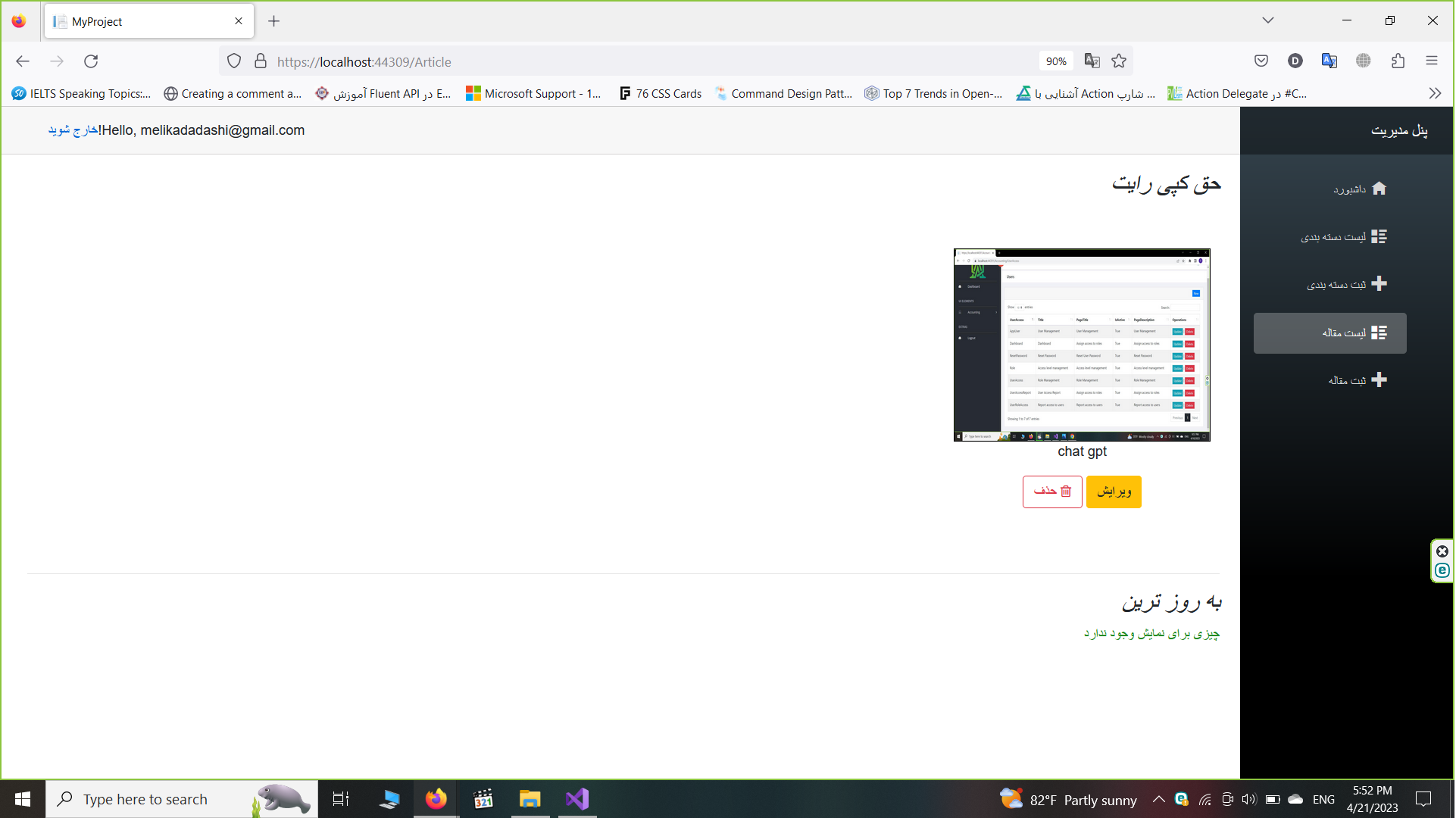Click plus icon for registering a category
This screenshot has width=1456, height=818.
click(x=1380, y=284)
